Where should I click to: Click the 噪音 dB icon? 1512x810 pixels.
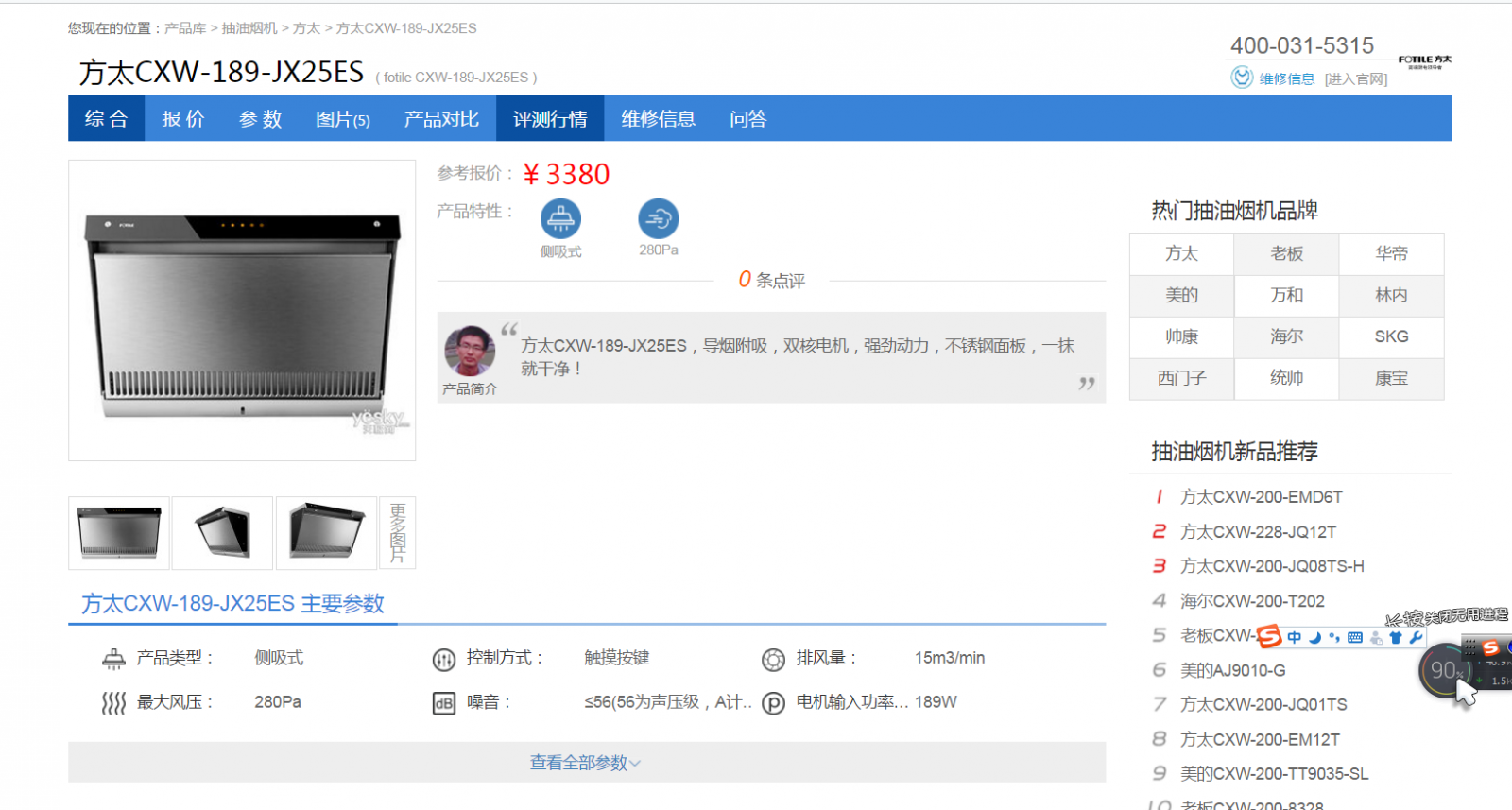click(x=444, y=703)
